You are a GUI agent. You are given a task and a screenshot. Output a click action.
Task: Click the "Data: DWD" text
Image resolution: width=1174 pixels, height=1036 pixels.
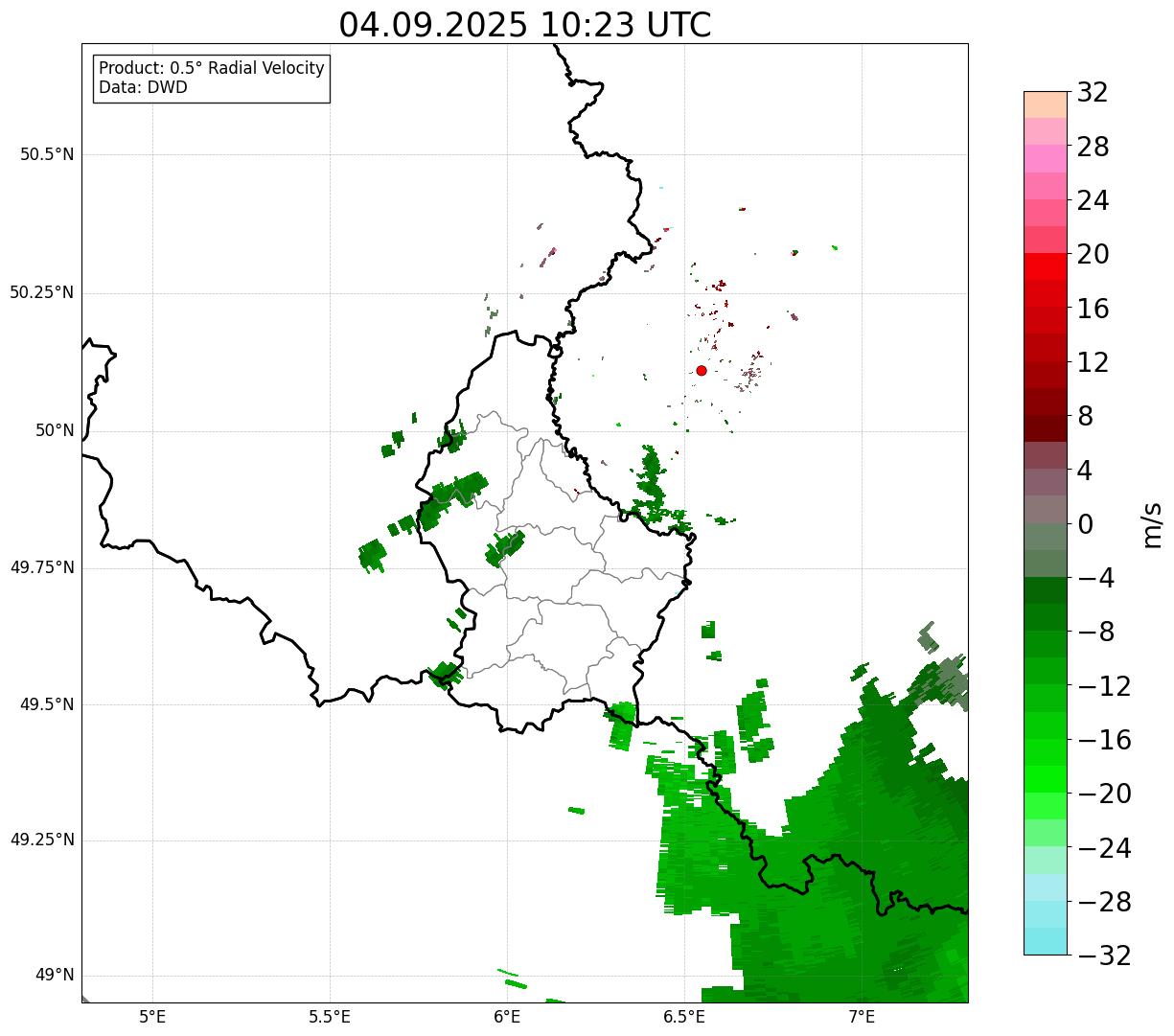coord(143,87)
